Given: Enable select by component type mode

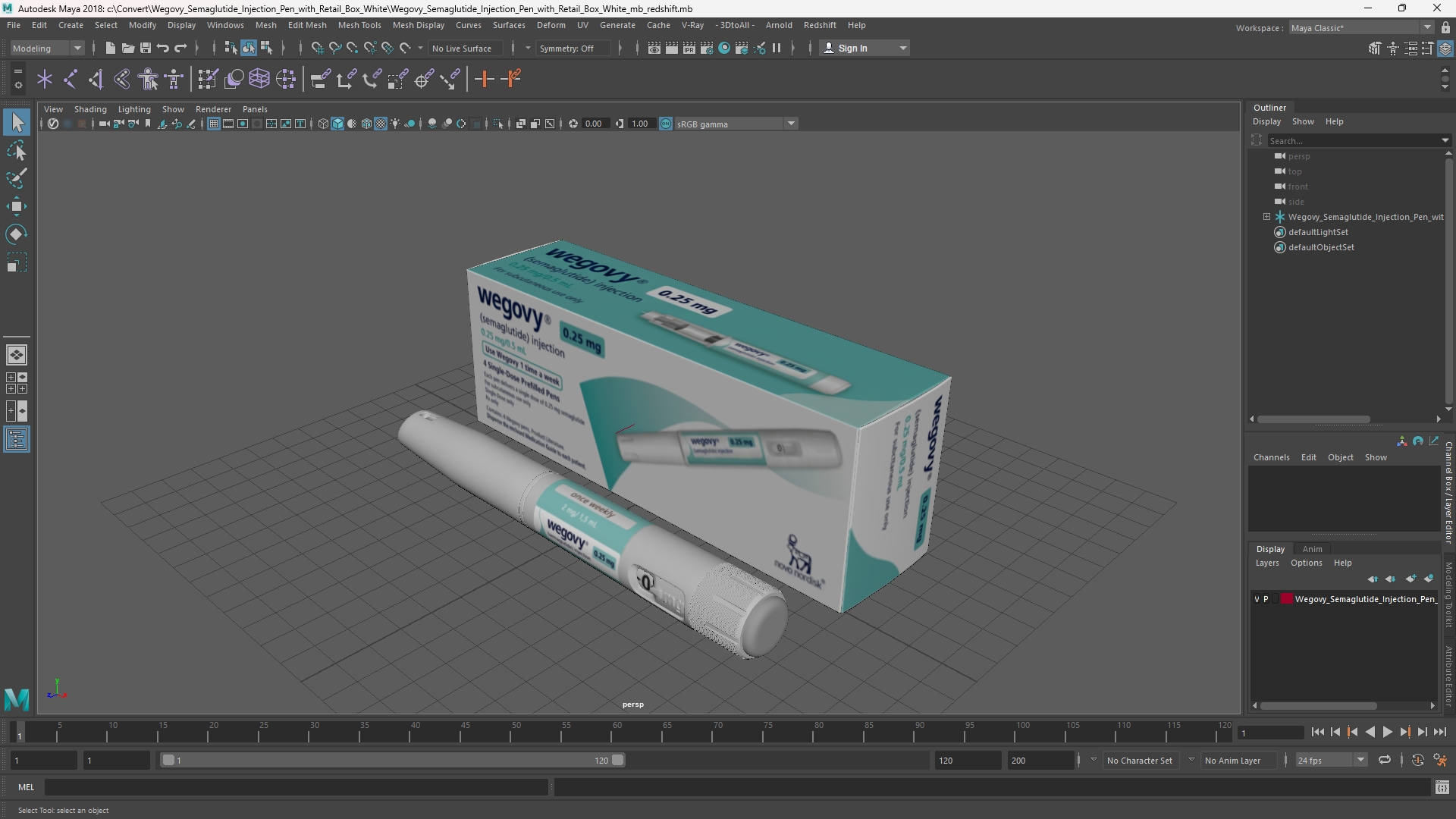Looking at the screenshot, I should pyautogui.click(x=266, y=48).
